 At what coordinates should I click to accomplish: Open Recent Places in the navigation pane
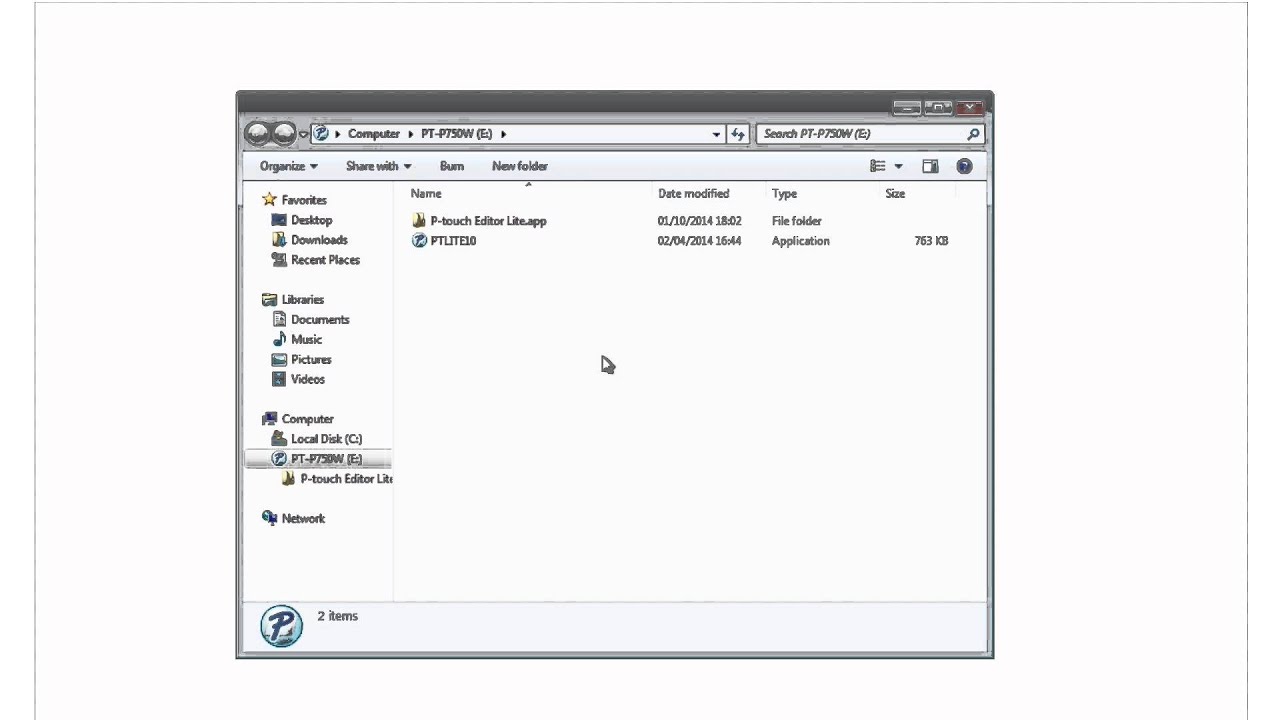click(x=325, y=260)
